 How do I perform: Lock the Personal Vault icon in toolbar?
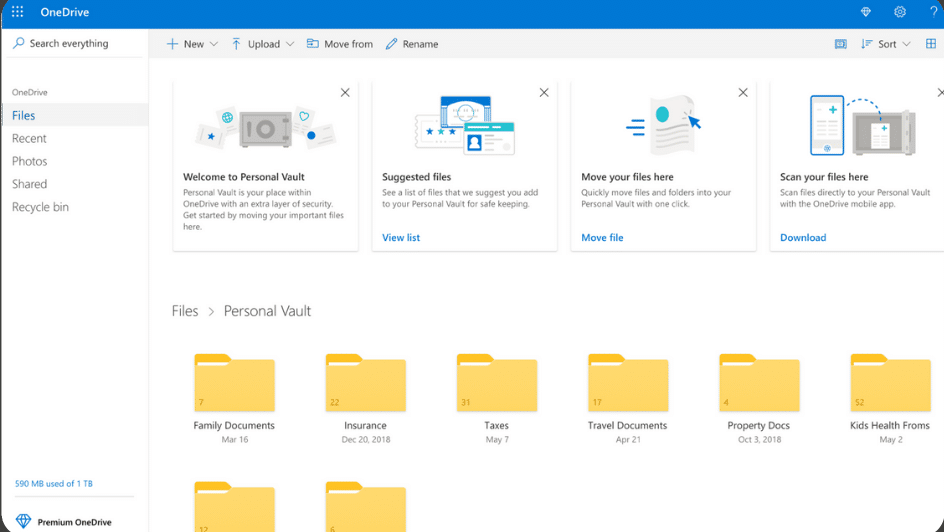click(840, 44)
